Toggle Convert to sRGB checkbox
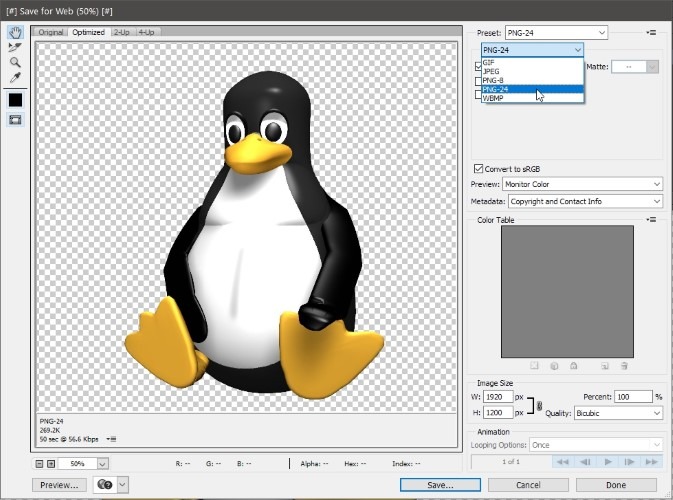Viewport: 673px width, 500px height. click(x=478, y=168)
